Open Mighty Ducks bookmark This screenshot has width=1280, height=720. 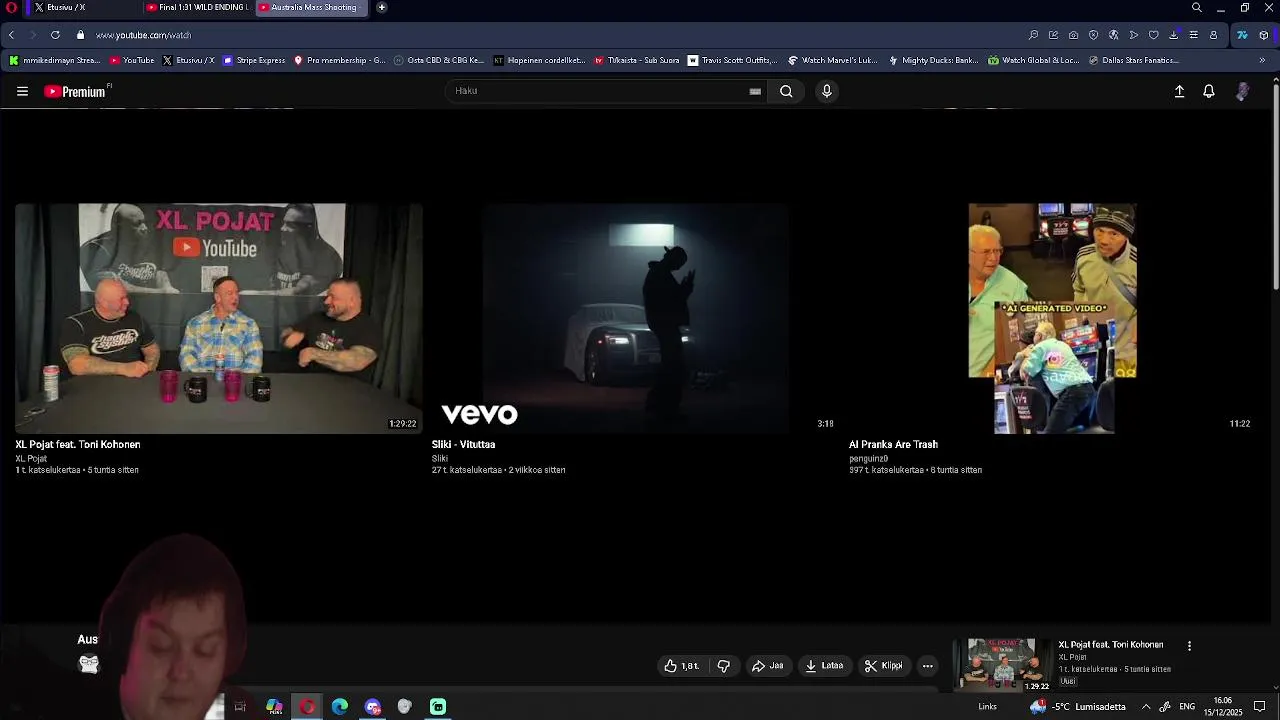click(933, 60)
